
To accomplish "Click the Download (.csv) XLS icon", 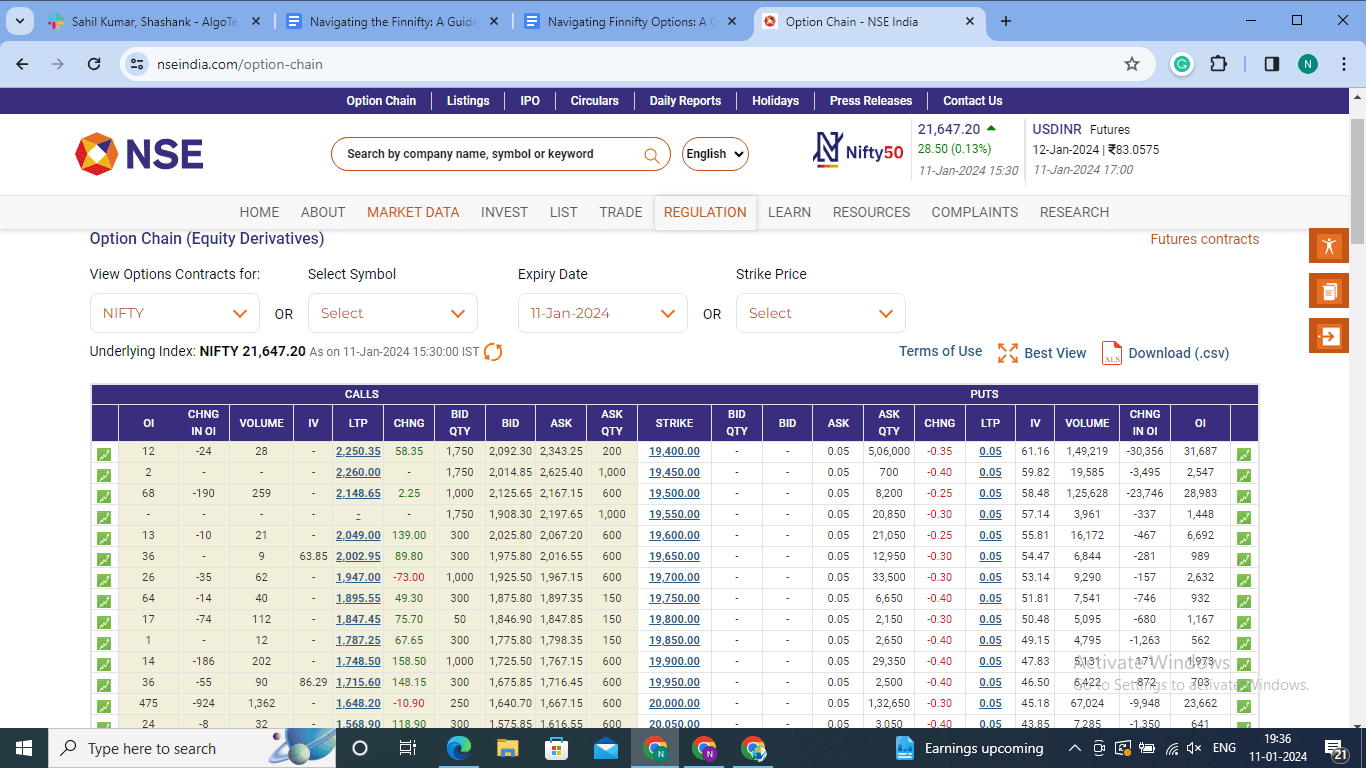I will 1111,353.
